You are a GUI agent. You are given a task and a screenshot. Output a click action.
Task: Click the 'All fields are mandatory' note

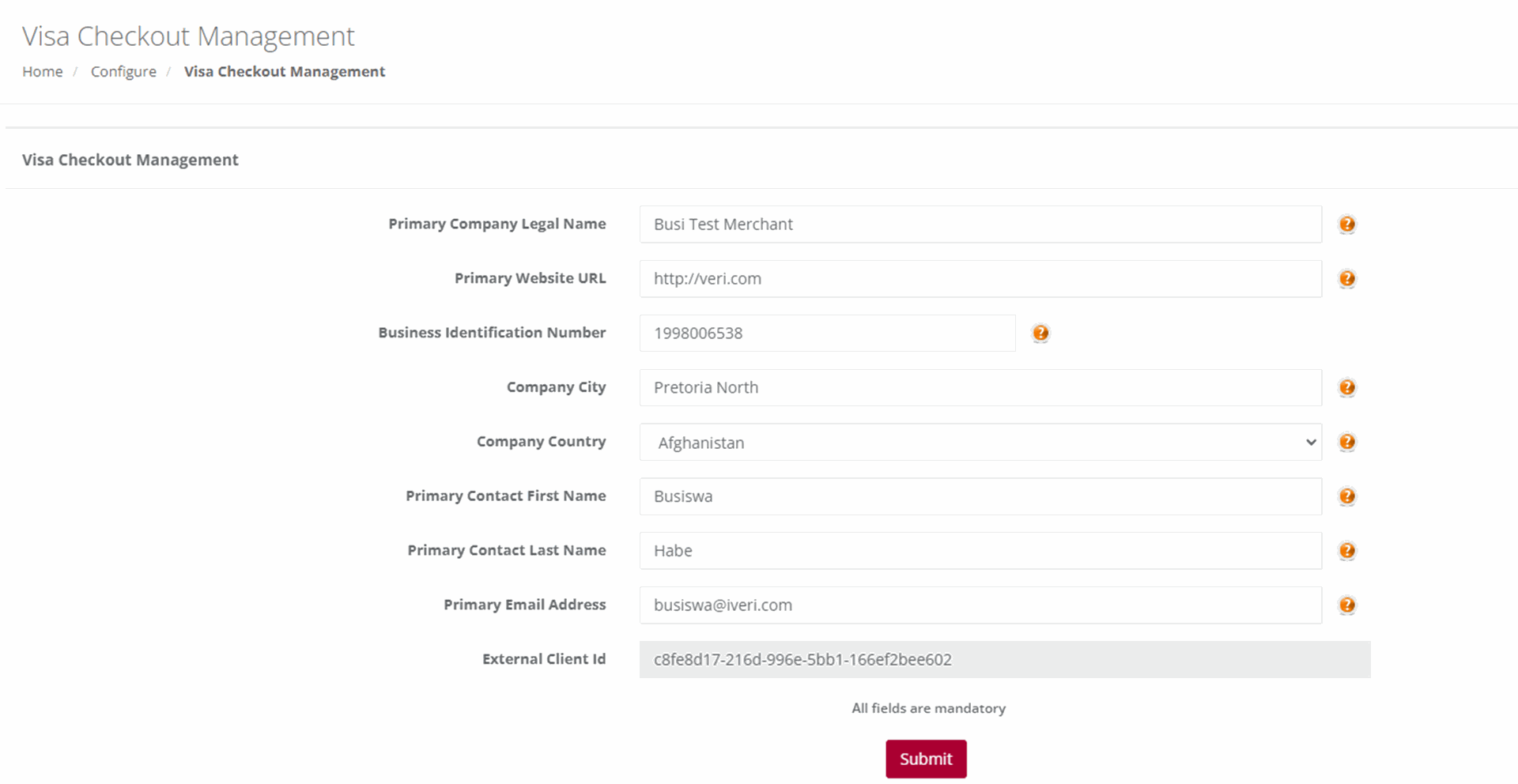tap(929, 708)
